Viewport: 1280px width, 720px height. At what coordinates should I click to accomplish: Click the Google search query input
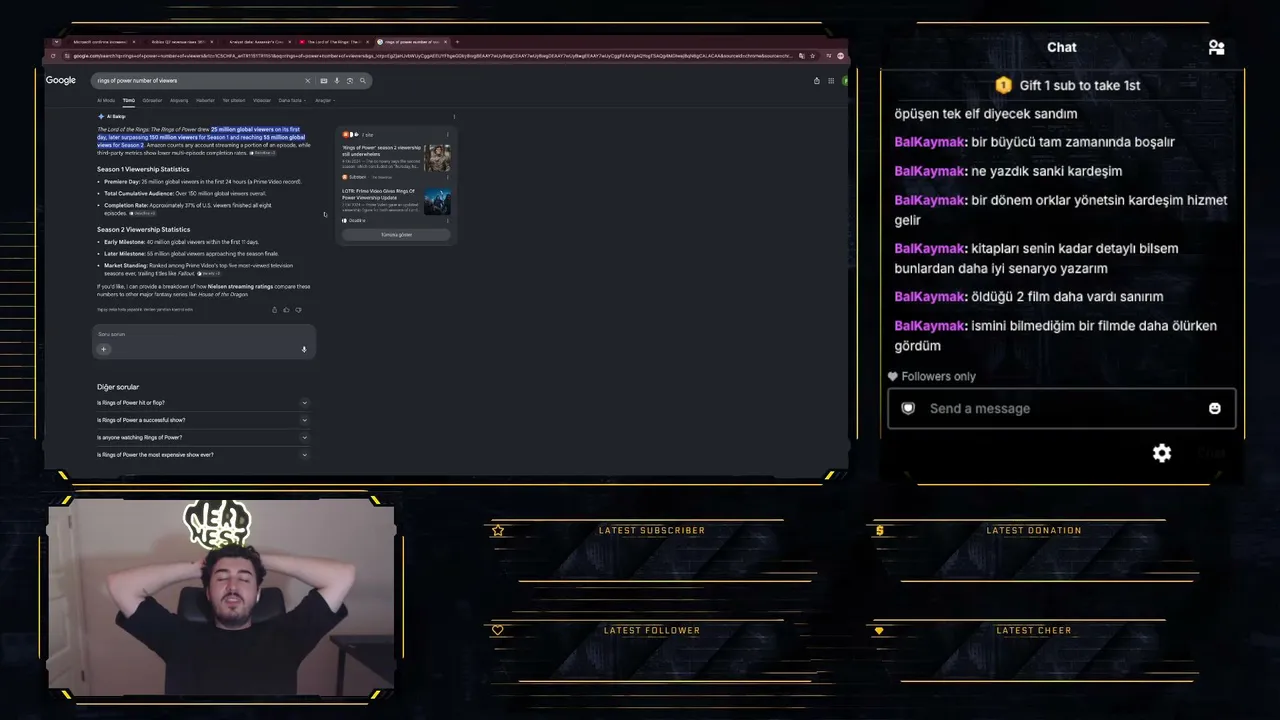[x=198, y=81]
